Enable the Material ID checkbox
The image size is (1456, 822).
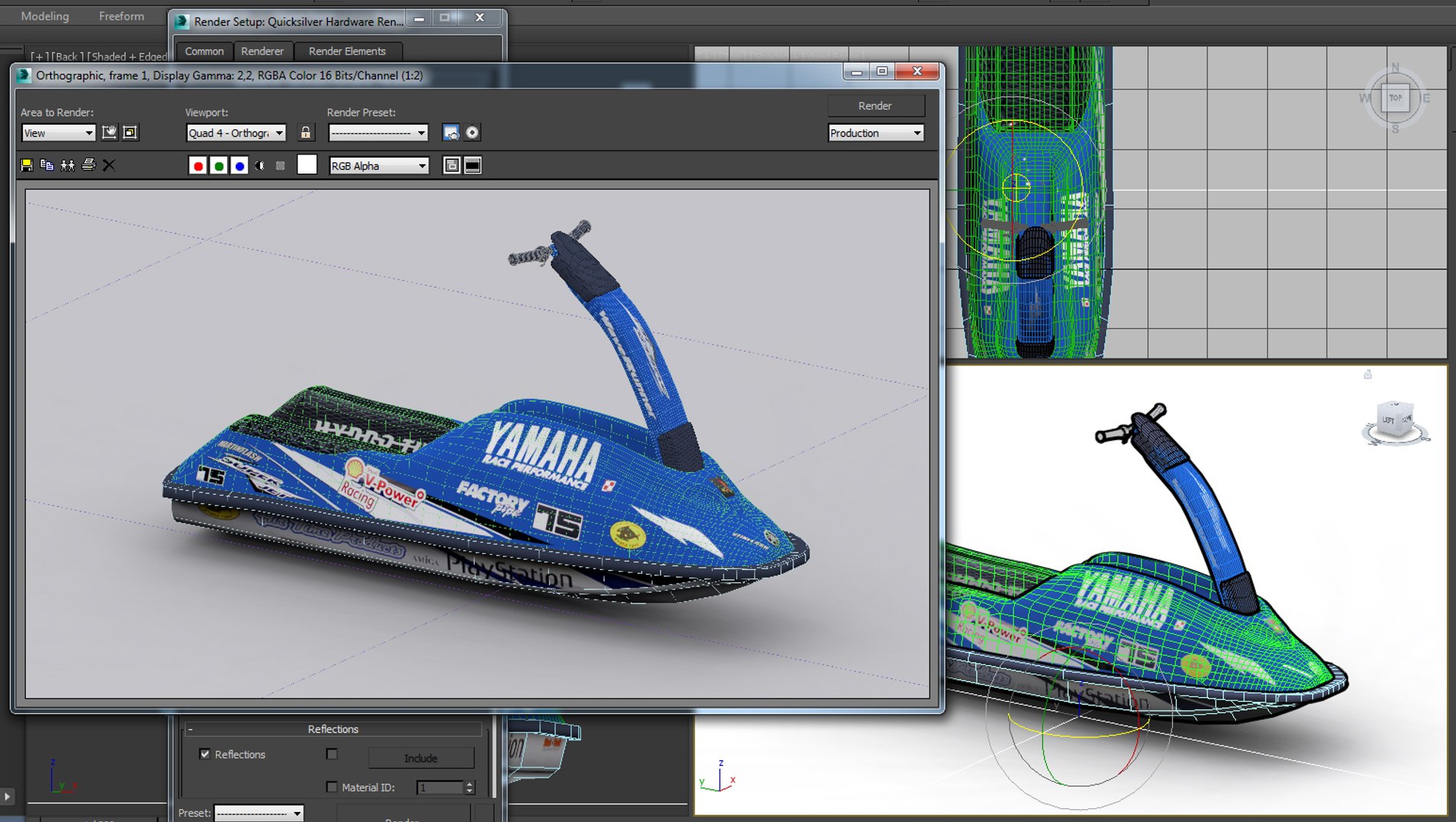(332, 787)
